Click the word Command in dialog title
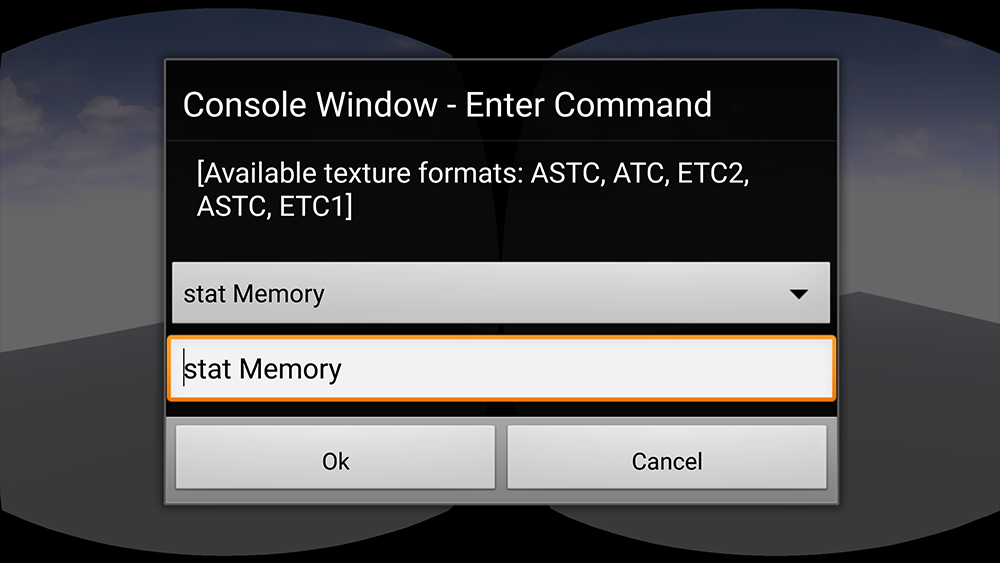The height and width of the screenshot is (563, 1000). coord(633,105)
